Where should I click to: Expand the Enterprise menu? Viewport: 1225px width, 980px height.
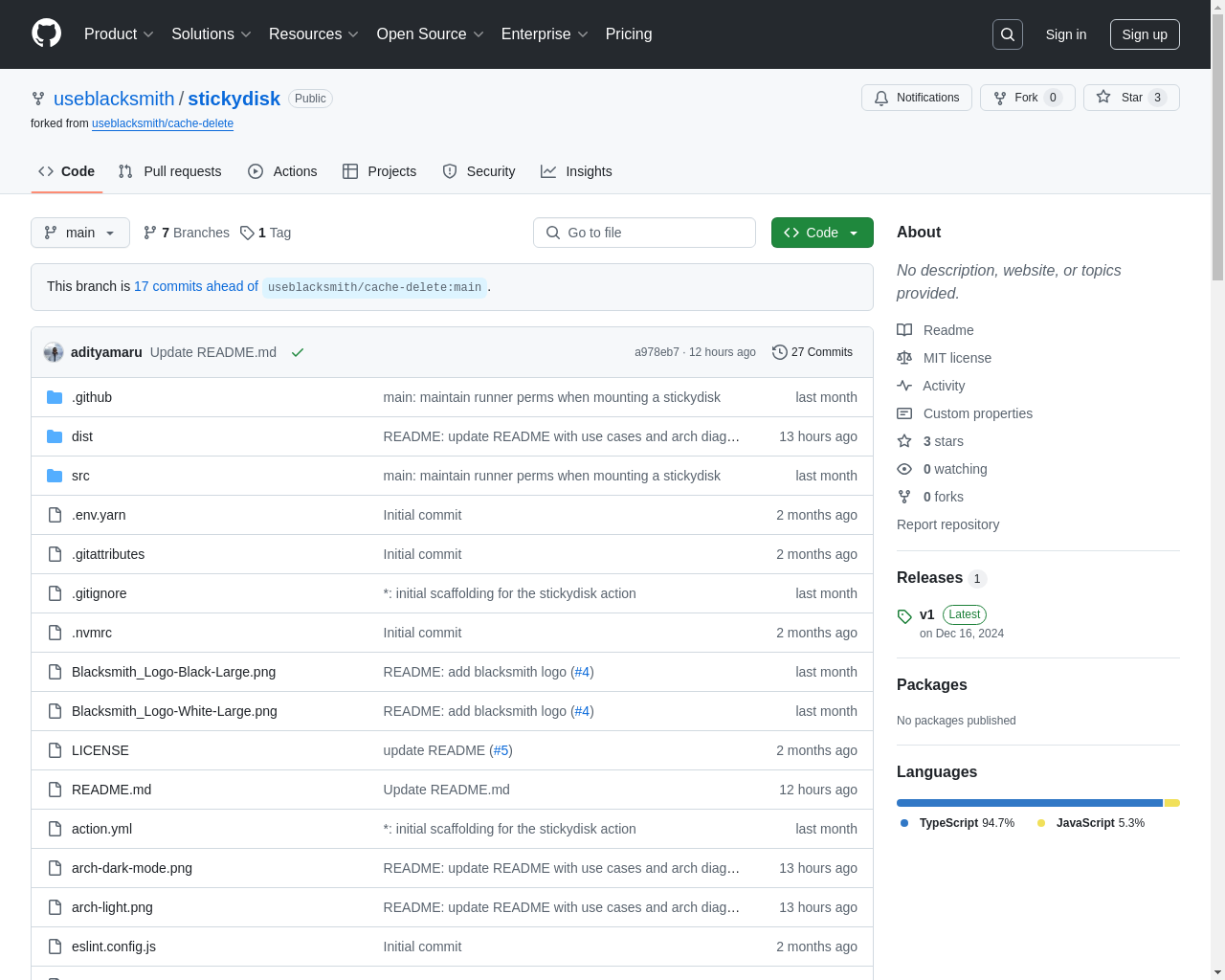tap(545, 34)
